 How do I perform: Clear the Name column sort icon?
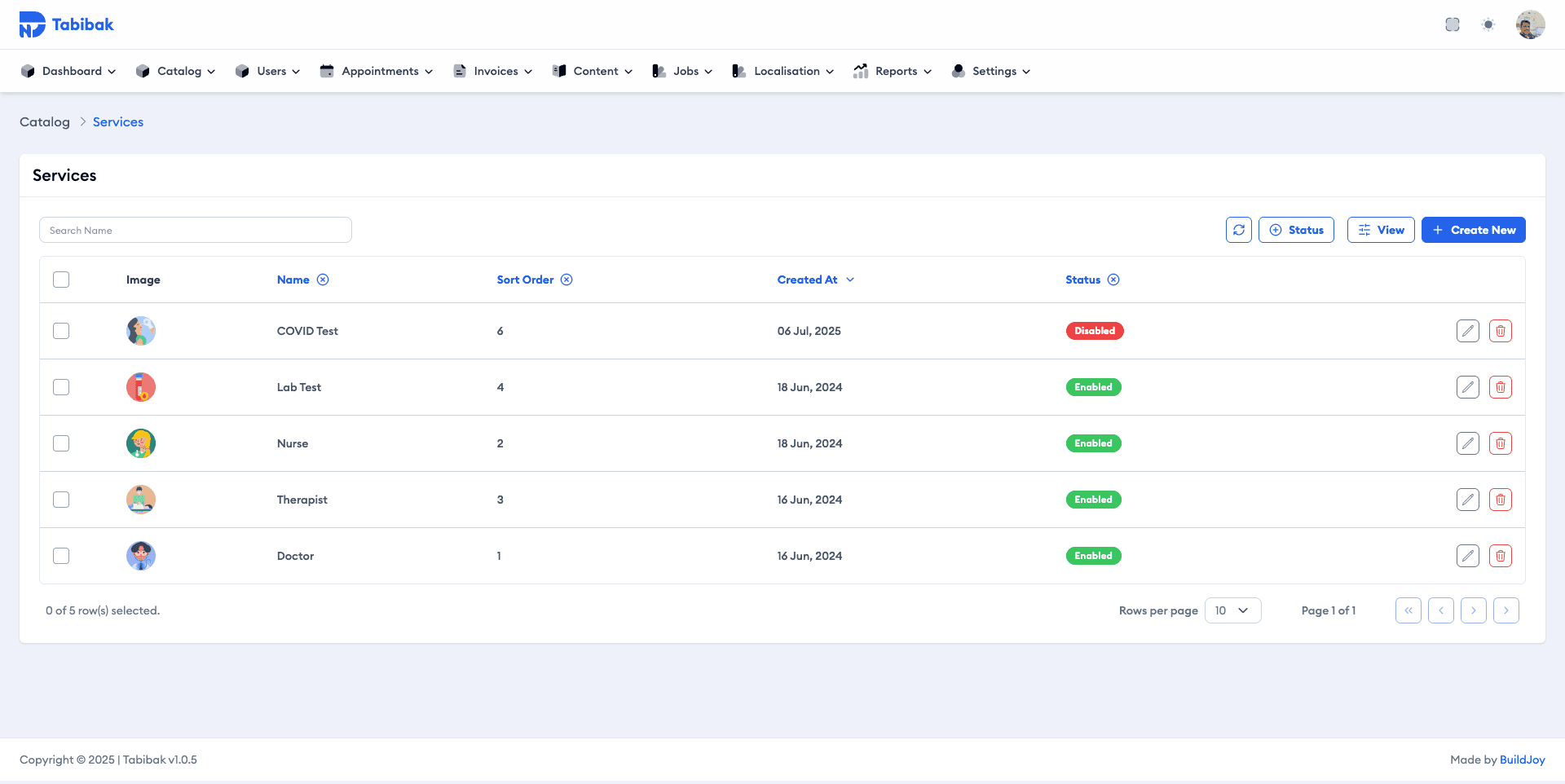click(323, 280)
